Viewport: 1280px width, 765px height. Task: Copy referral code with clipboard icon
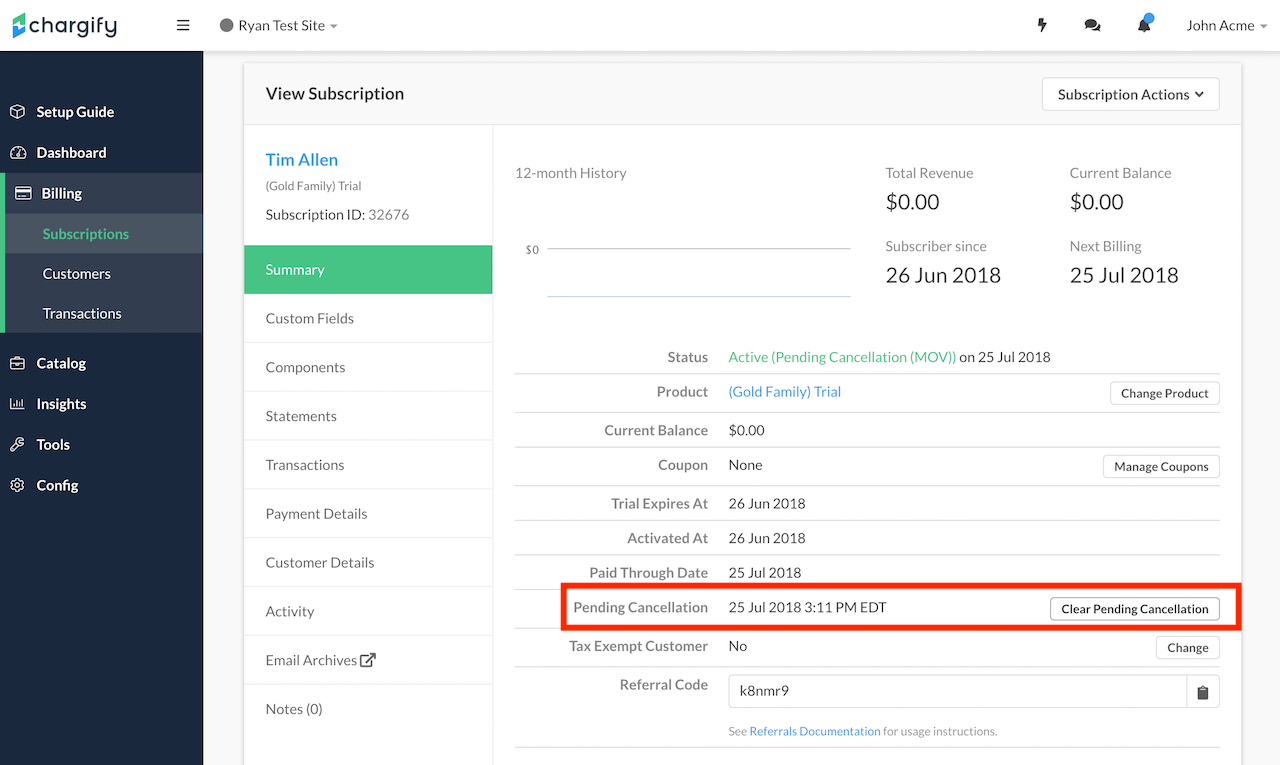1203,692
